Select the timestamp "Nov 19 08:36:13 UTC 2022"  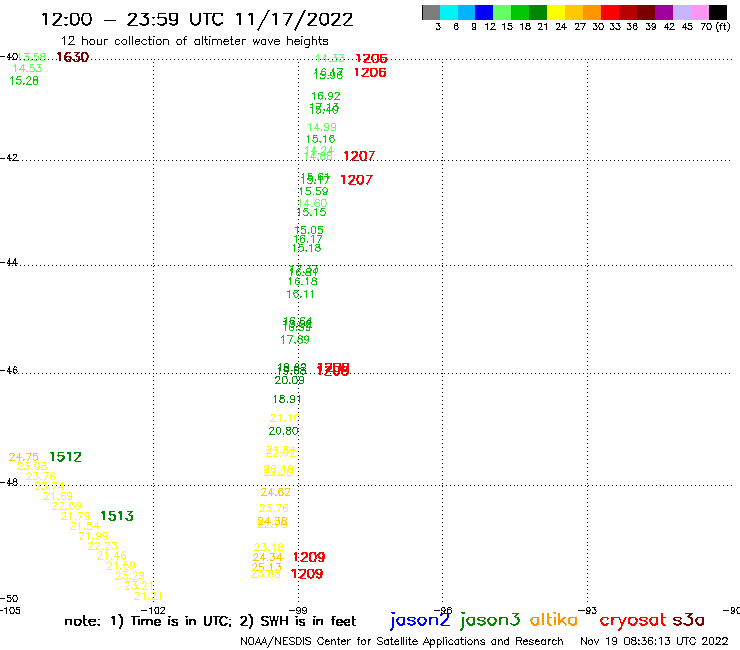click(x=654, y=641)
